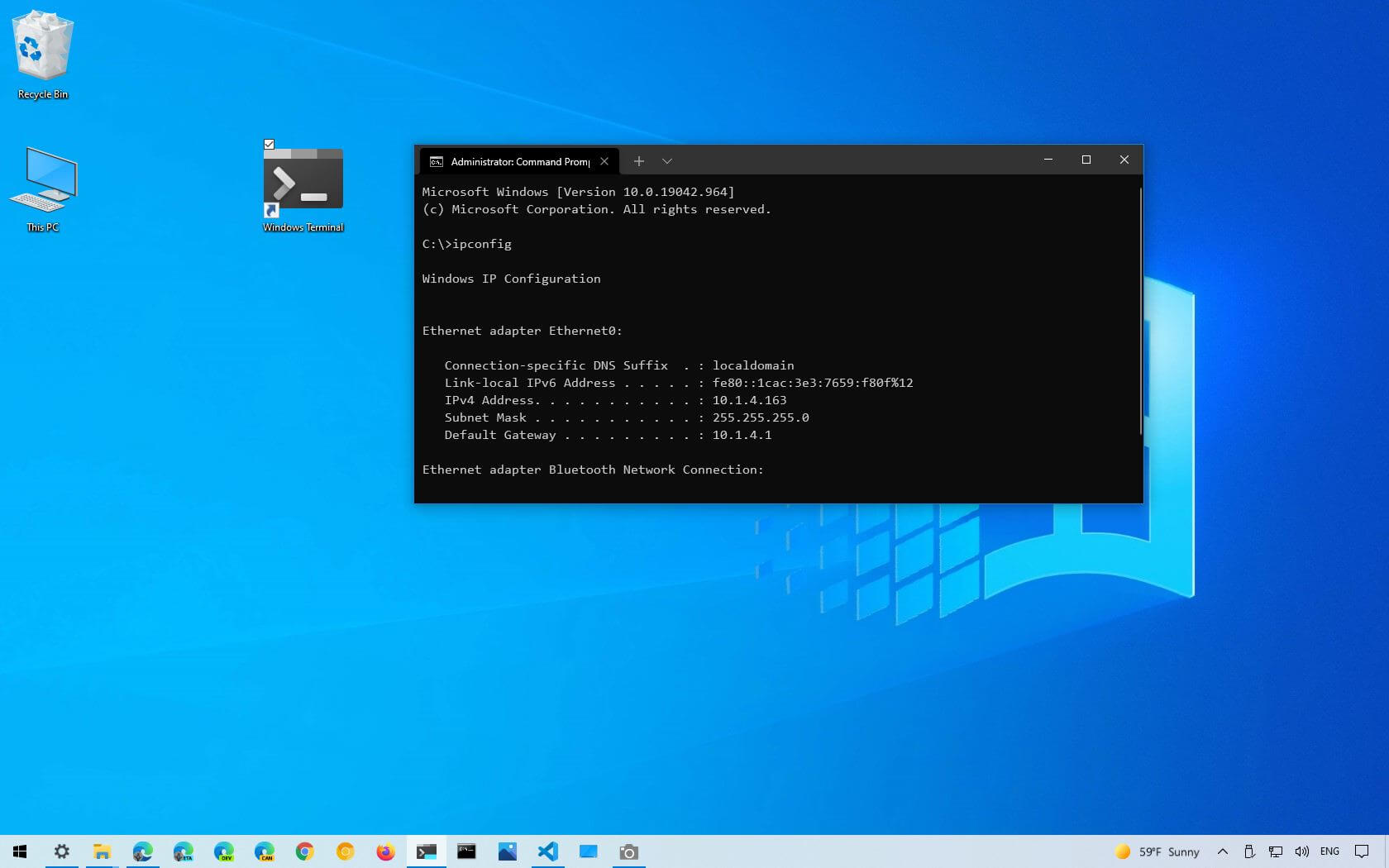Switch keyboard language via the ENG indicator

pyautogui.click(x=1329, y=851)
